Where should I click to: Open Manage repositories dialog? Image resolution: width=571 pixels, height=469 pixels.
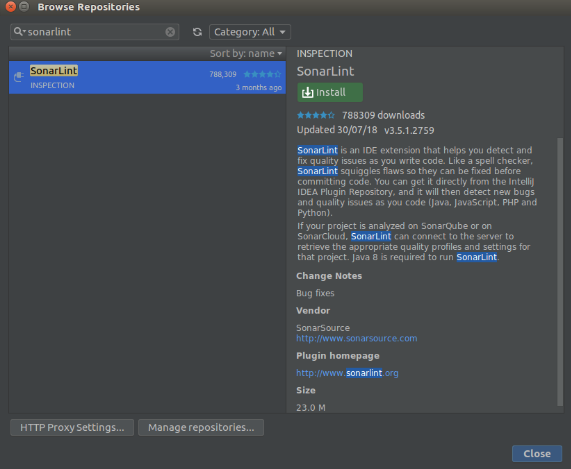(x=201, y=427)
